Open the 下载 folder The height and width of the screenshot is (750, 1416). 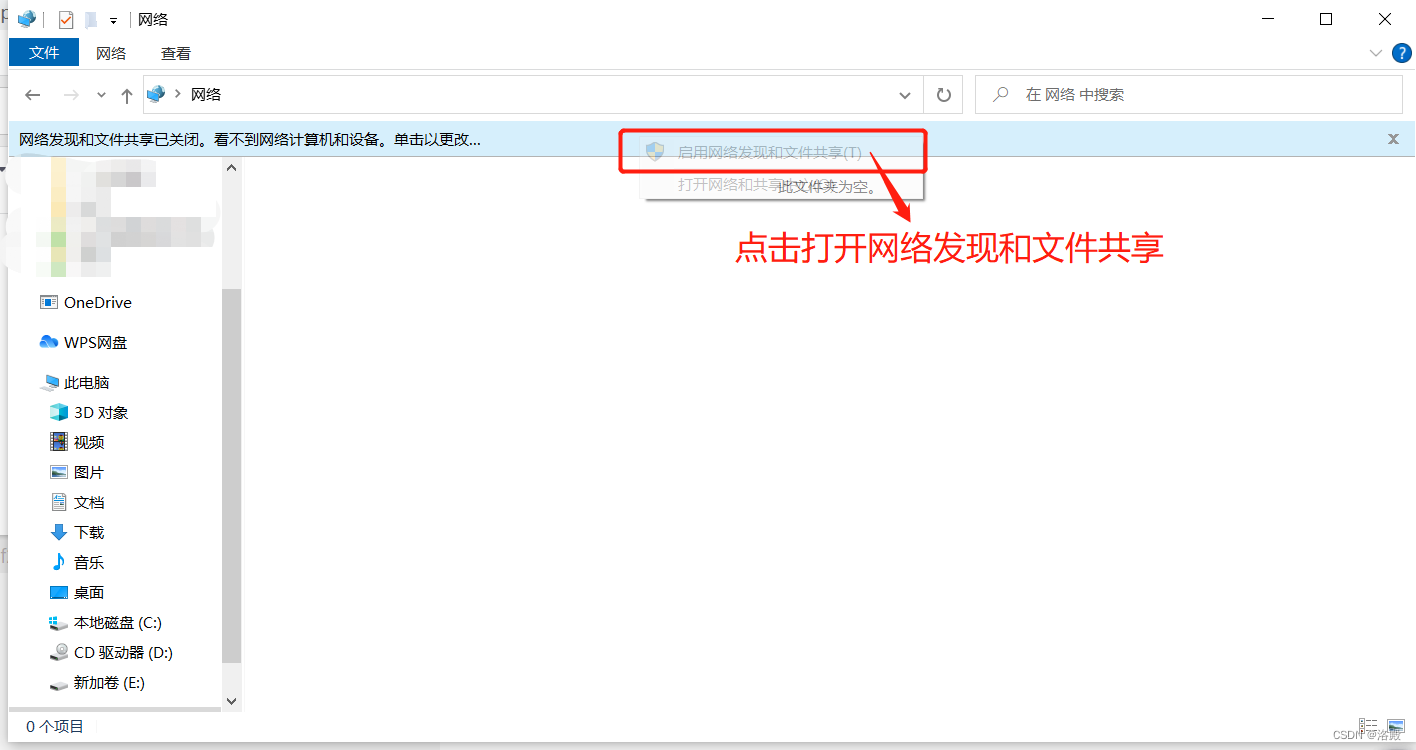89,533
